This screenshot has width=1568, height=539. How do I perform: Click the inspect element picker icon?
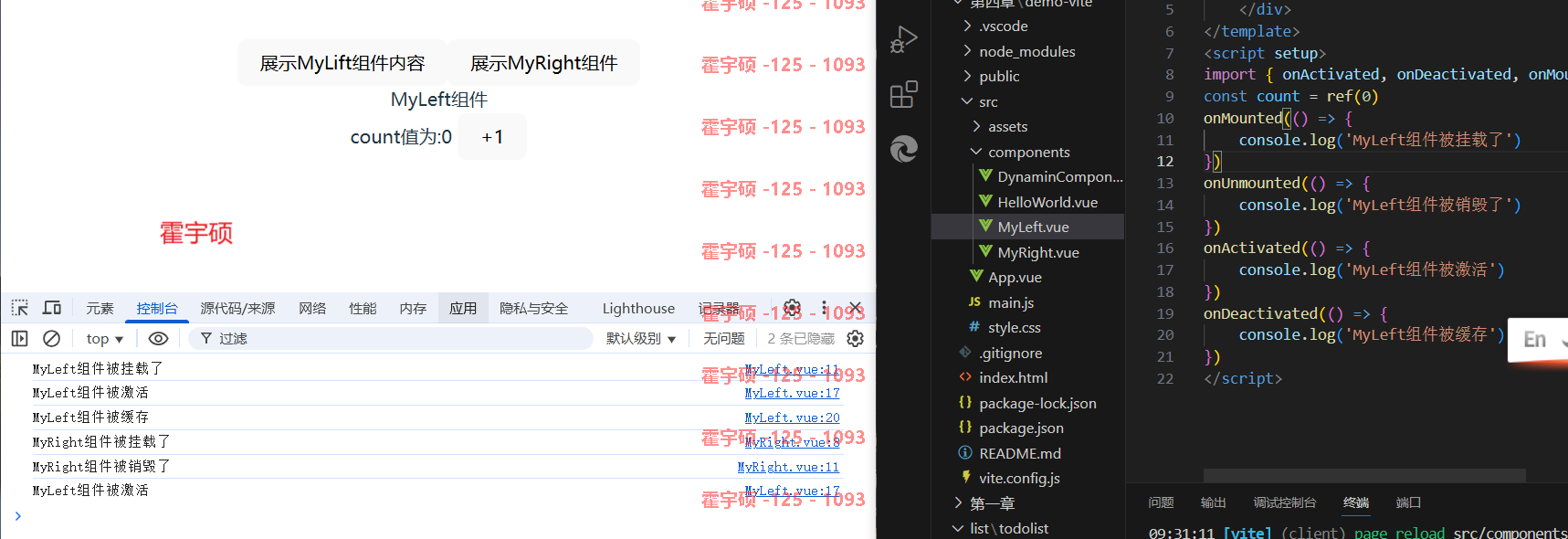click(x=20, y=308)
